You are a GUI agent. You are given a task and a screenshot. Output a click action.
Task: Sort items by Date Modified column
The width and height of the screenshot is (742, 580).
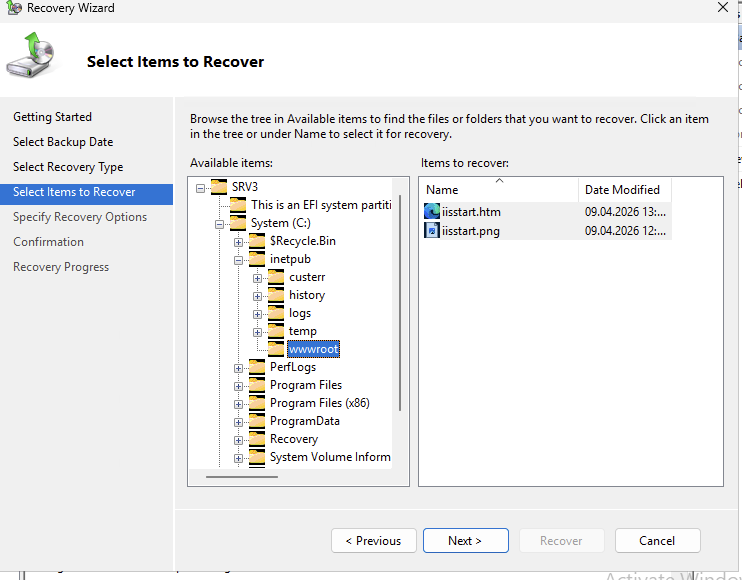point(625,190)
